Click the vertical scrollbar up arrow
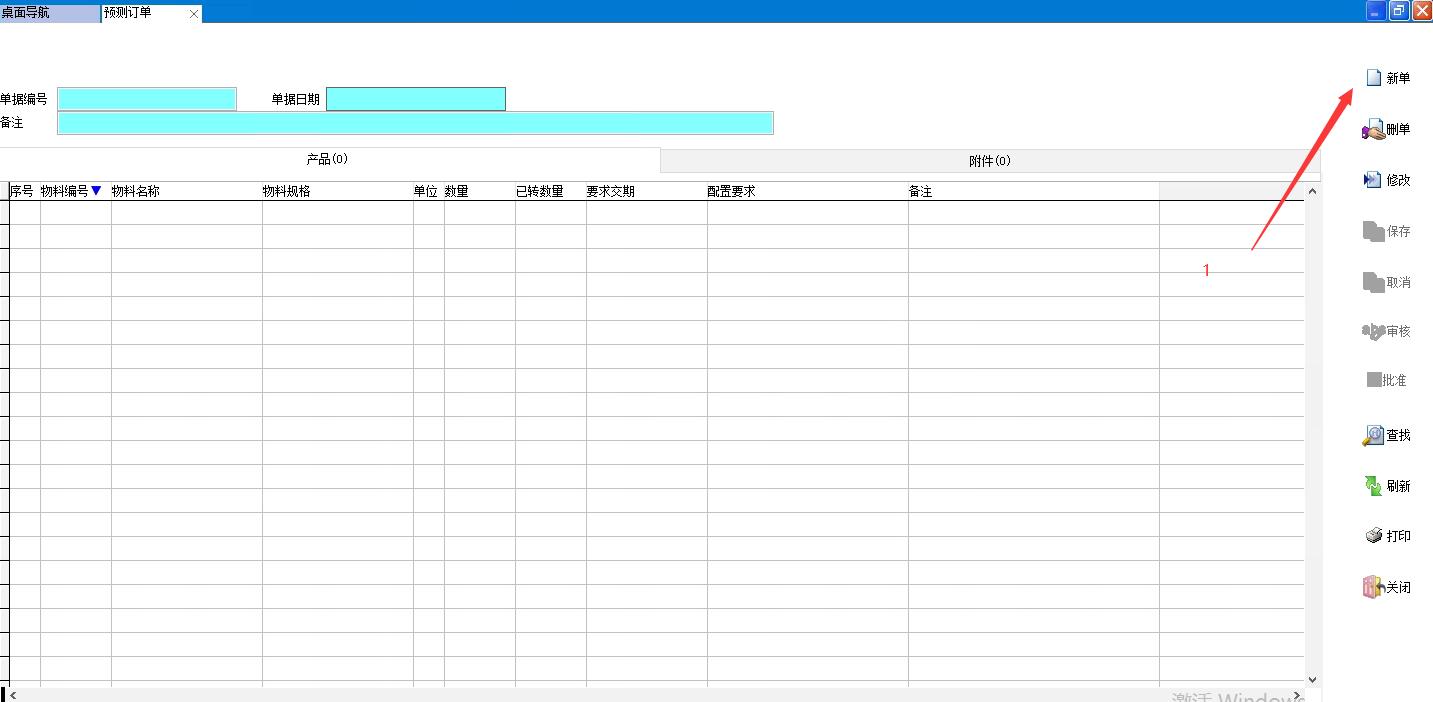The image size is (1433, 702). click(1312, 191)
